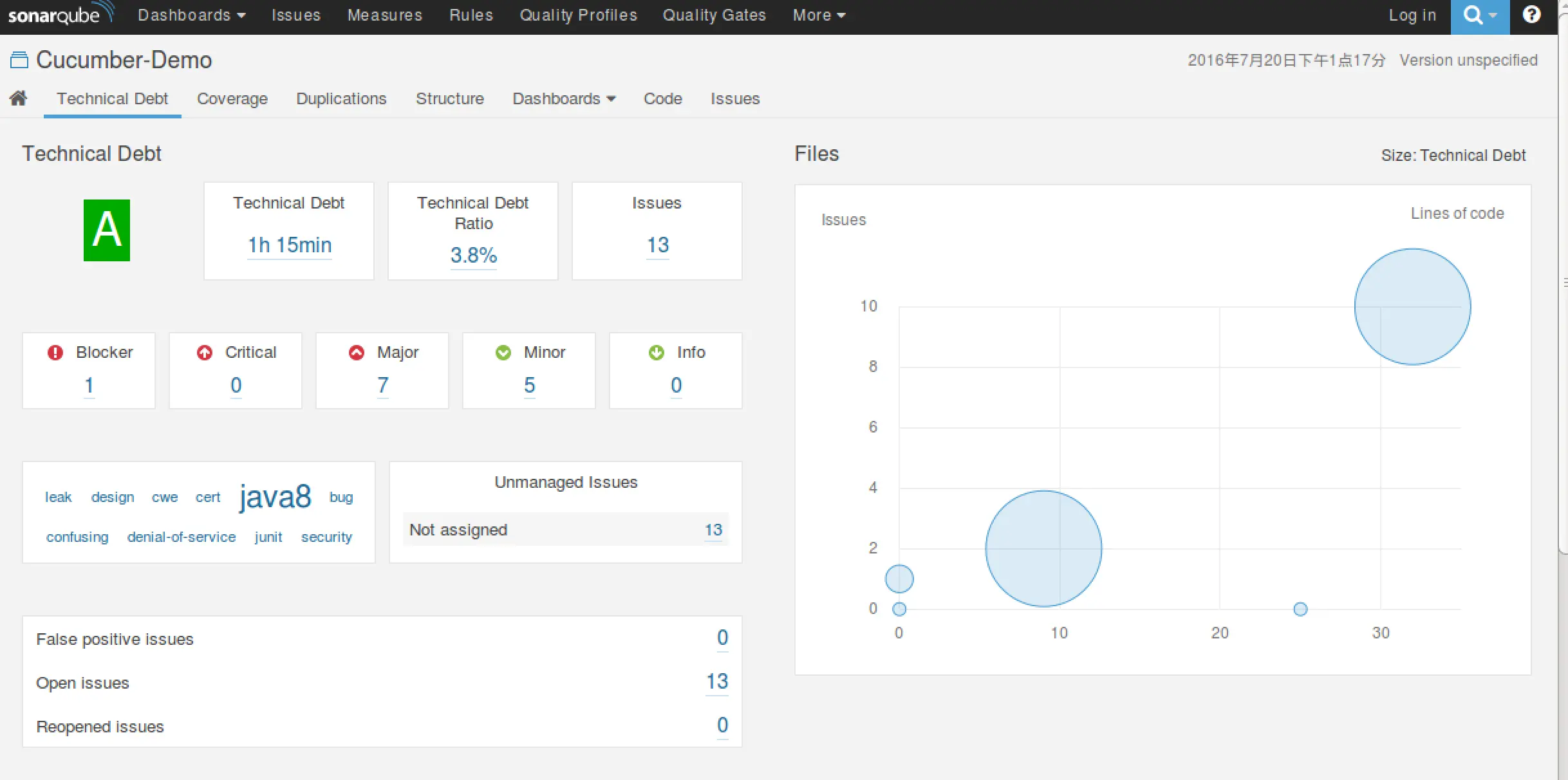The width and height of the screenshot is (1568, 780).
Task: Click the java8 tag link
Action: (275, 497)
